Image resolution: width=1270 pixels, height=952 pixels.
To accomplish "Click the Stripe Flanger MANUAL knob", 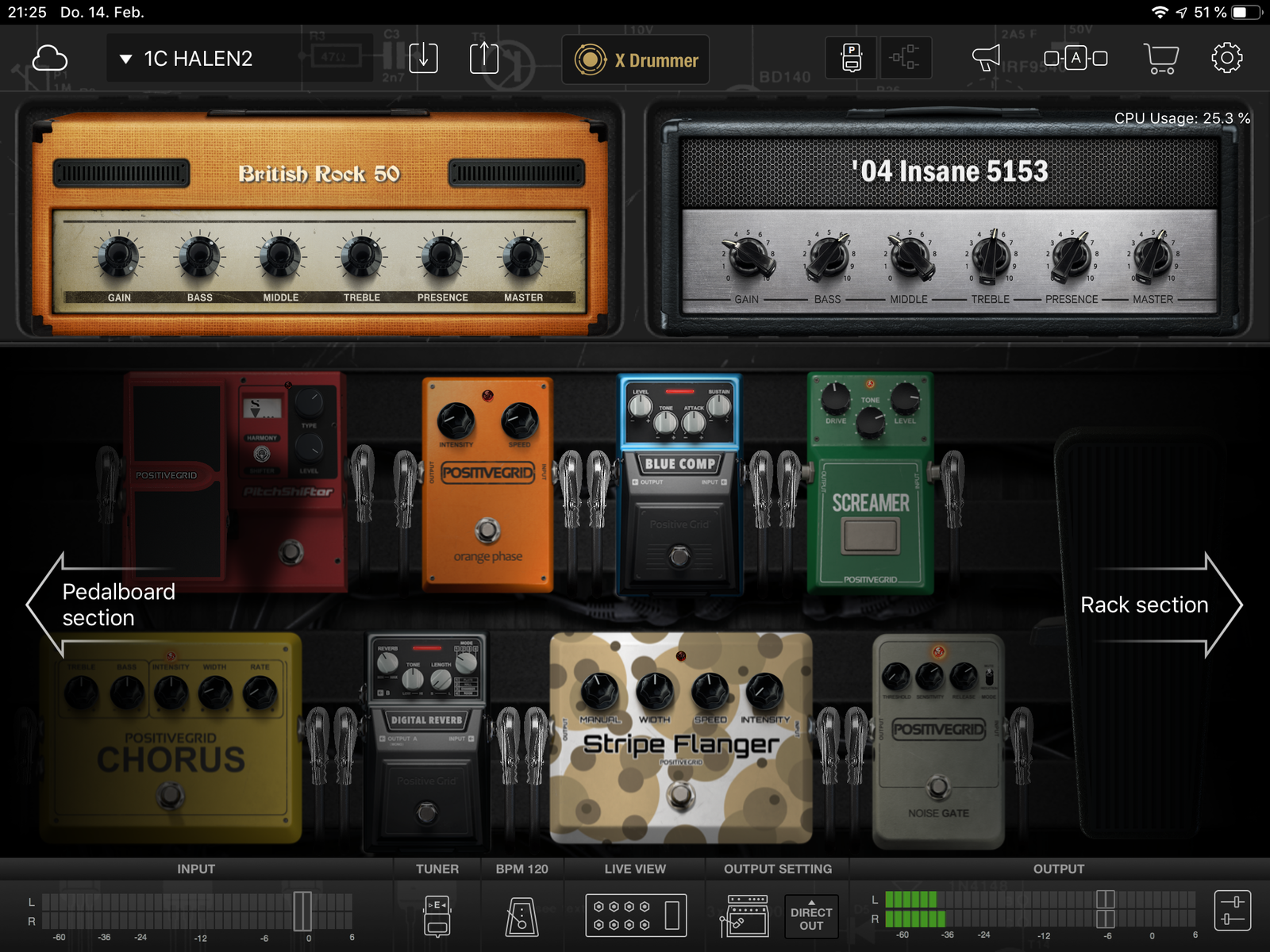I will coord(600,690).
